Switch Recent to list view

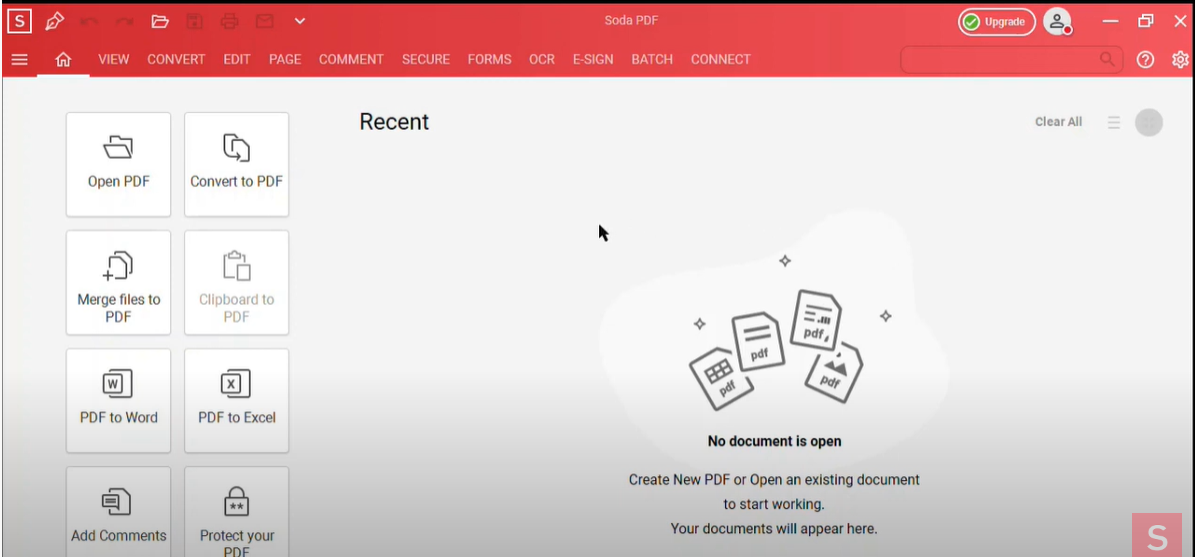(1114, 122)
